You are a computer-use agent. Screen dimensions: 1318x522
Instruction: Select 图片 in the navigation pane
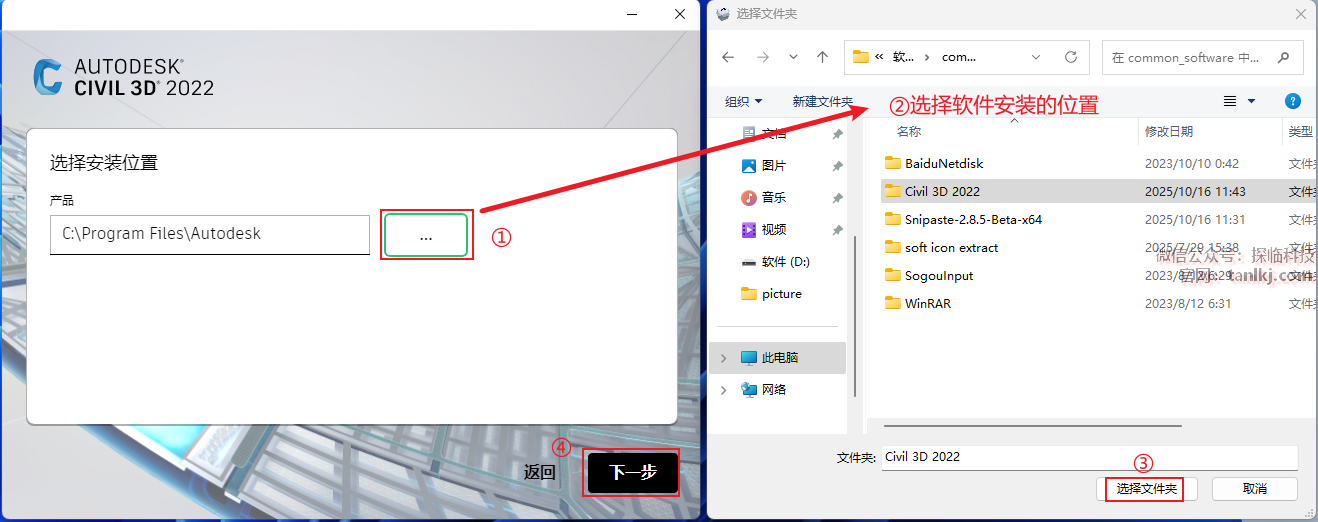(774, 165)
